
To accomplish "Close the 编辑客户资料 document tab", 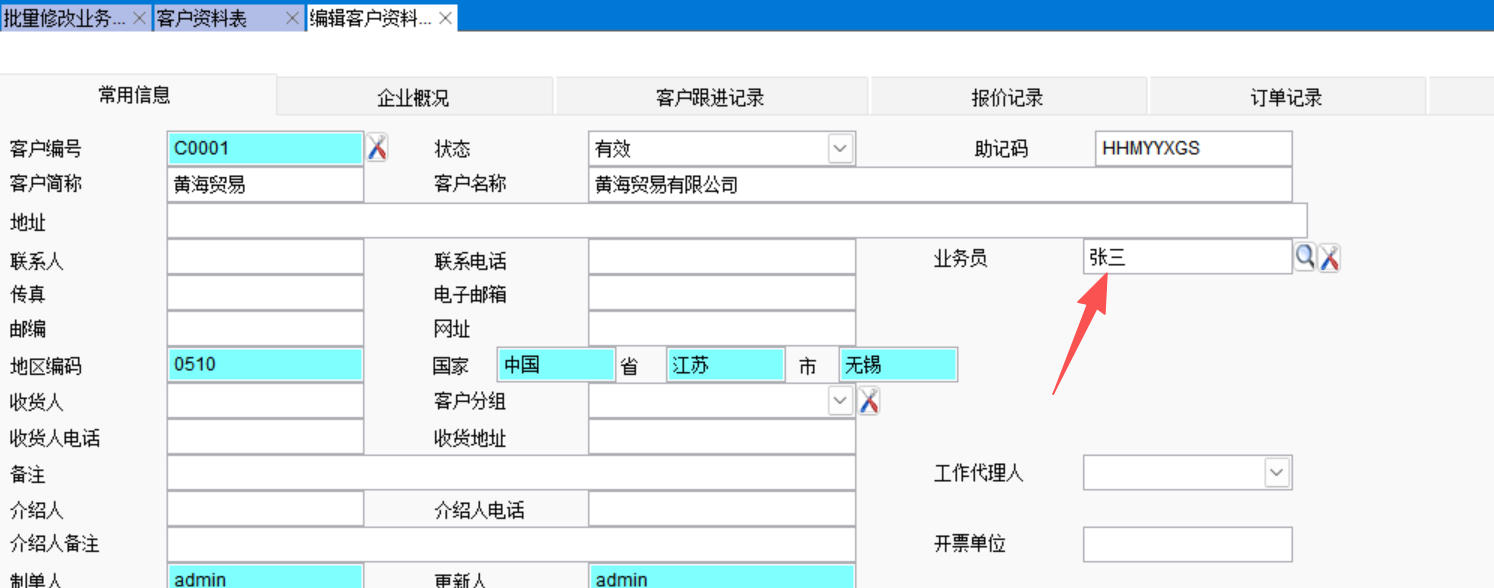I will pos(445,18).
